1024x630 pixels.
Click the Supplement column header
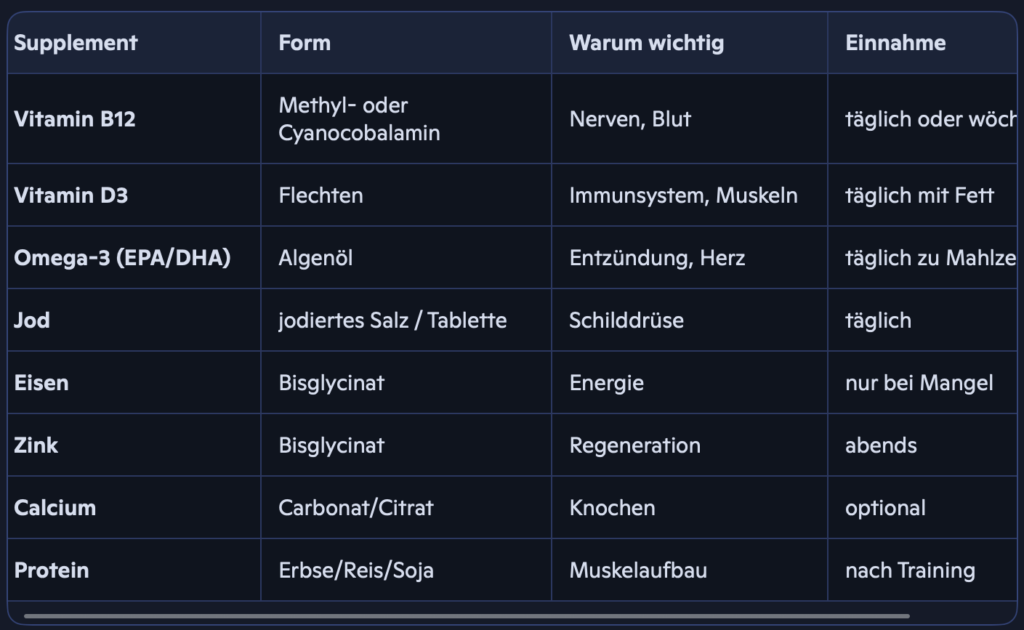[x=76, y=43]
